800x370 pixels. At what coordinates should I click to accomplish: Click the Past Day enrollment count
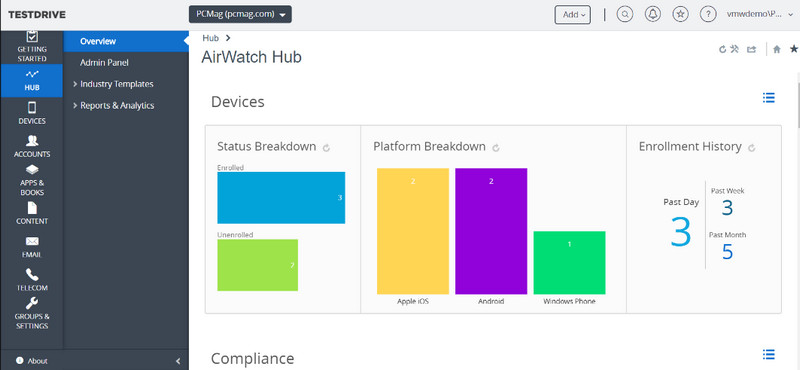(681, 232)
